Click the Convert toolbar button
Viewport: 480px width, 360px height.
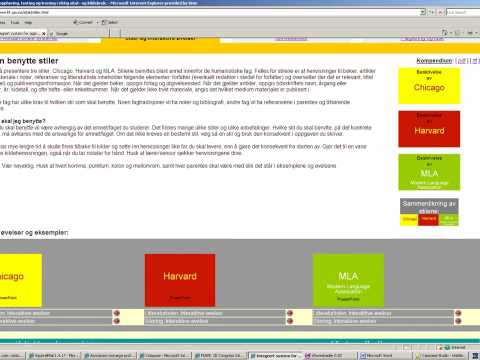click(83, 22)
